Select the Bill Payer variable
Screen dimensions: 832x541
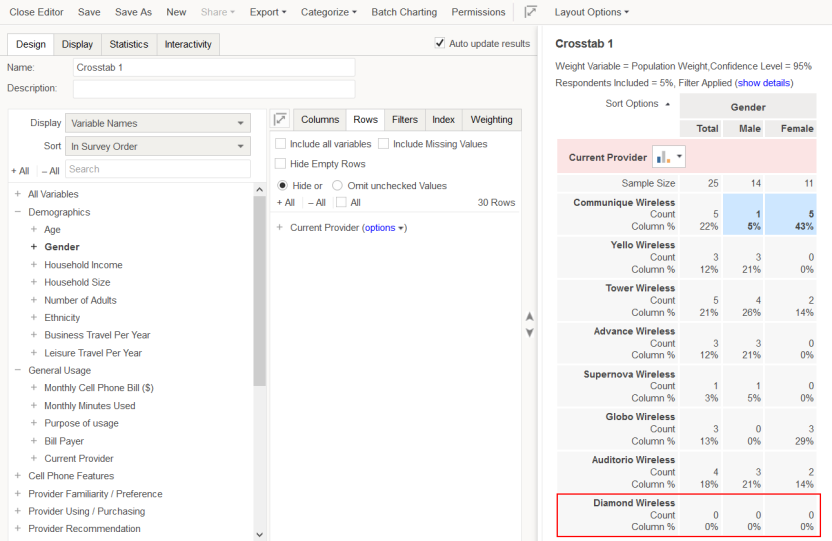tap(64, 441)
